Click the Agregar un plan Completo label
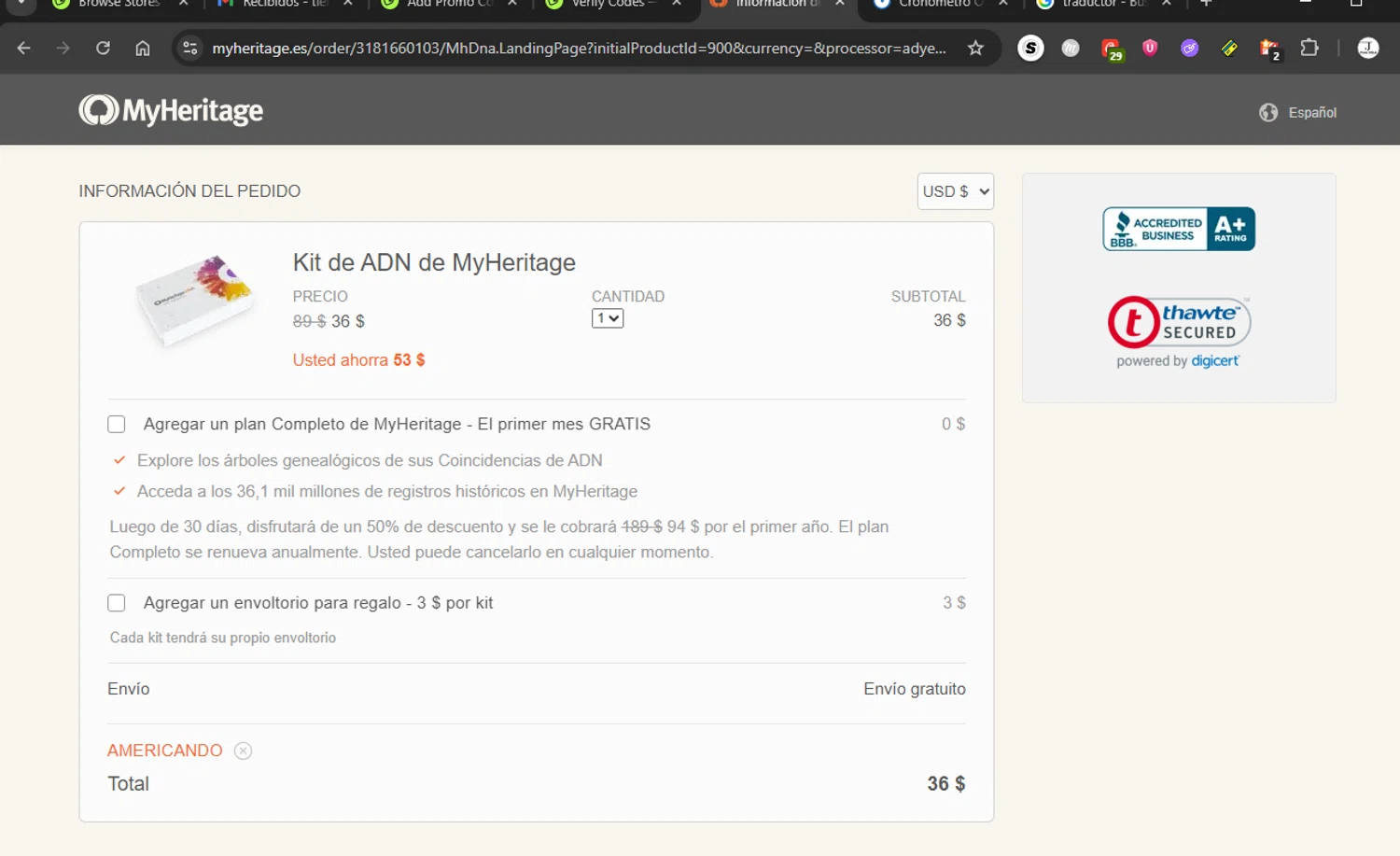This screenshot has width=1400, height=856. tap(397, 424)
